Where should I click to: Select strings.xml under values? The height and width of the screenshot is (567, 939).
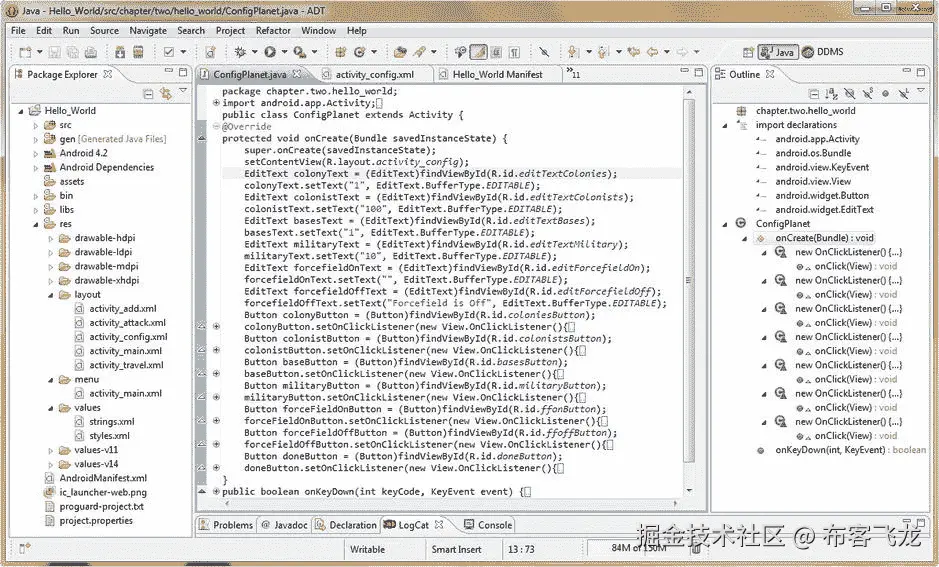(111, 422)
